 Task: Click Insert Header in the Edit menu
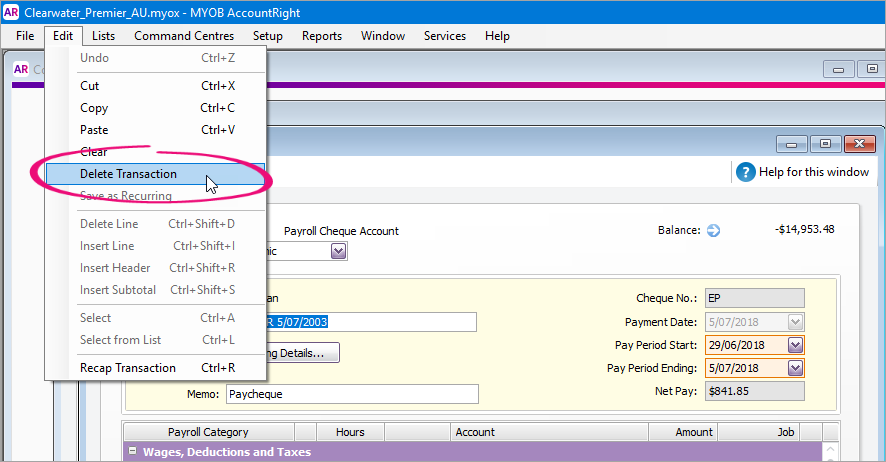pyautogui.click(x=155, y=268)
